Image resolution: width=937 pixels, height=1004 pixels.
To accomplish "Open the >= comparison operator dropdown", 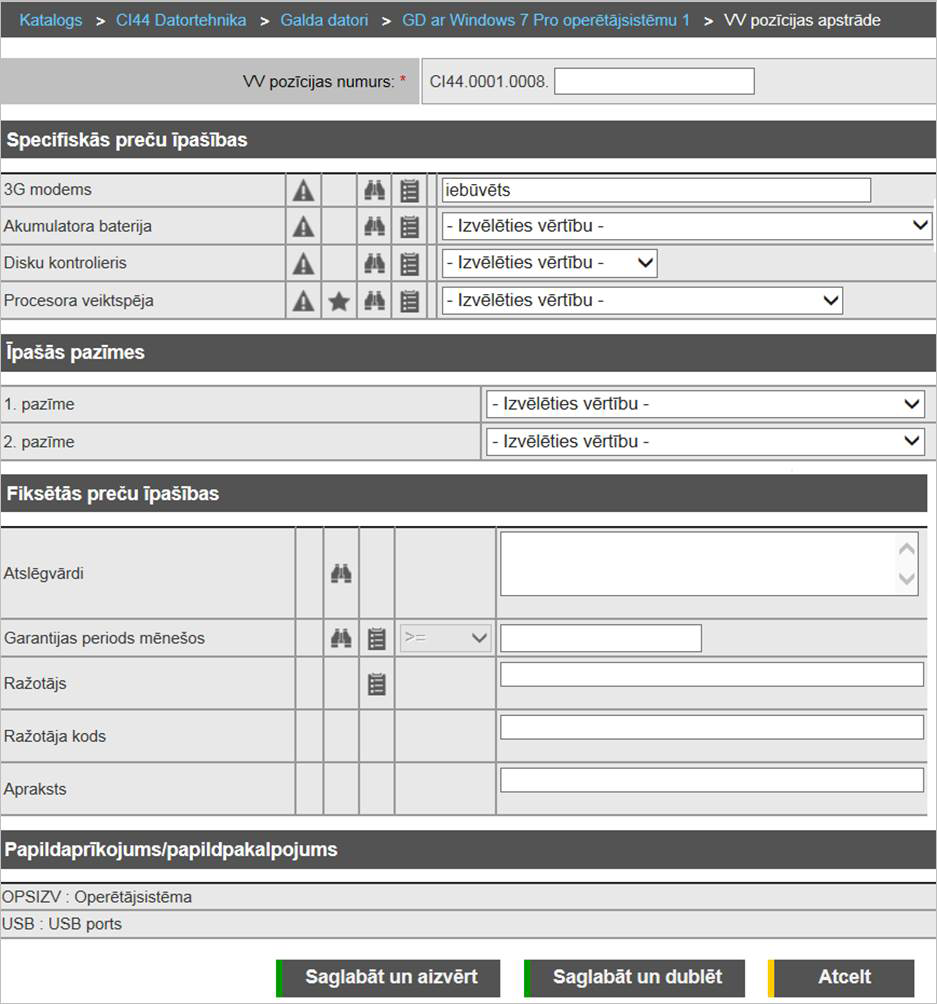I will (x=445, y=638).
